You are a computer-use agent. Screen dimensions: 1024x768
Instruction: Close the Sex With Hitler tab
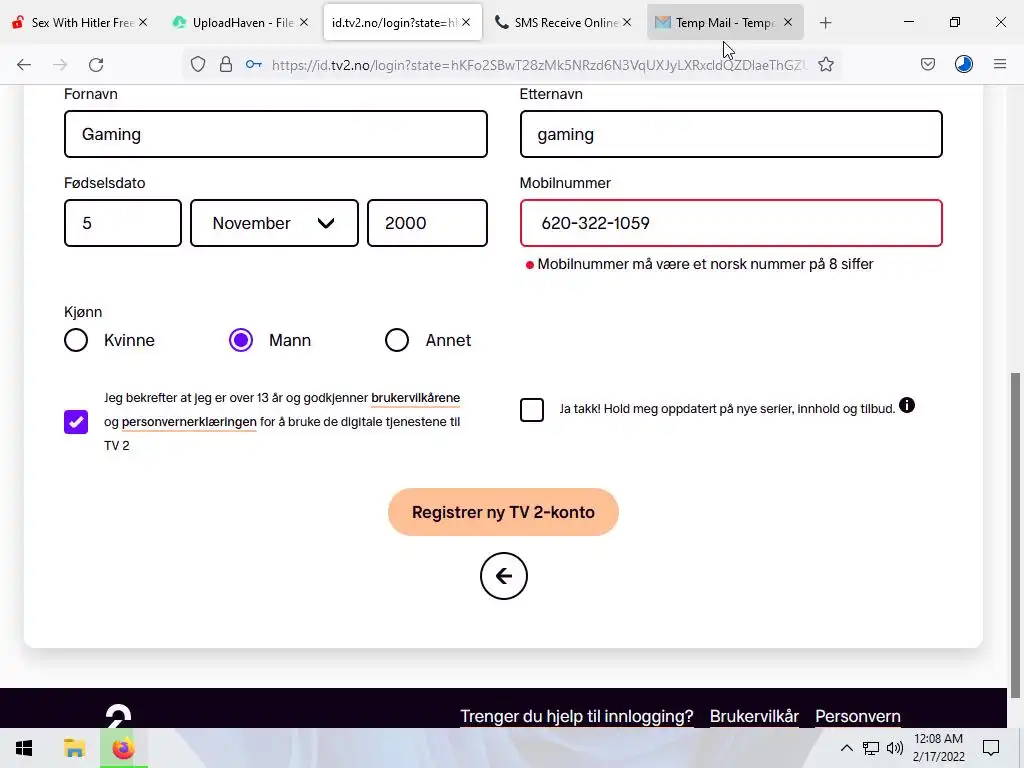(x=143, y=22)
